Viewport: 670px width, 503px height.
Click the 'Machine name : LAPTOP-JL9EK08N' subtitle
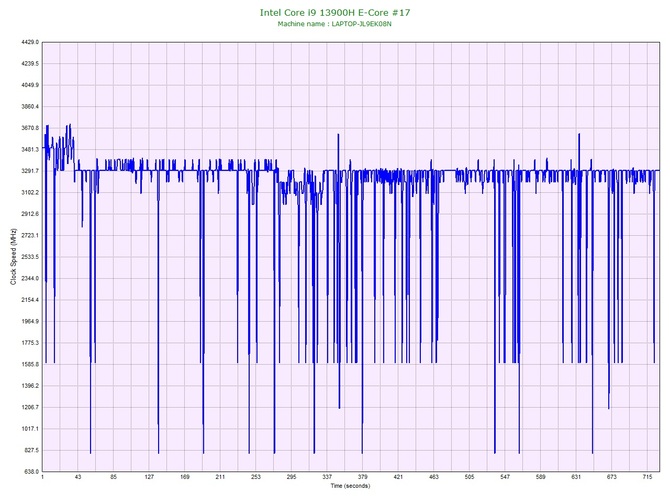pos(335,24)
